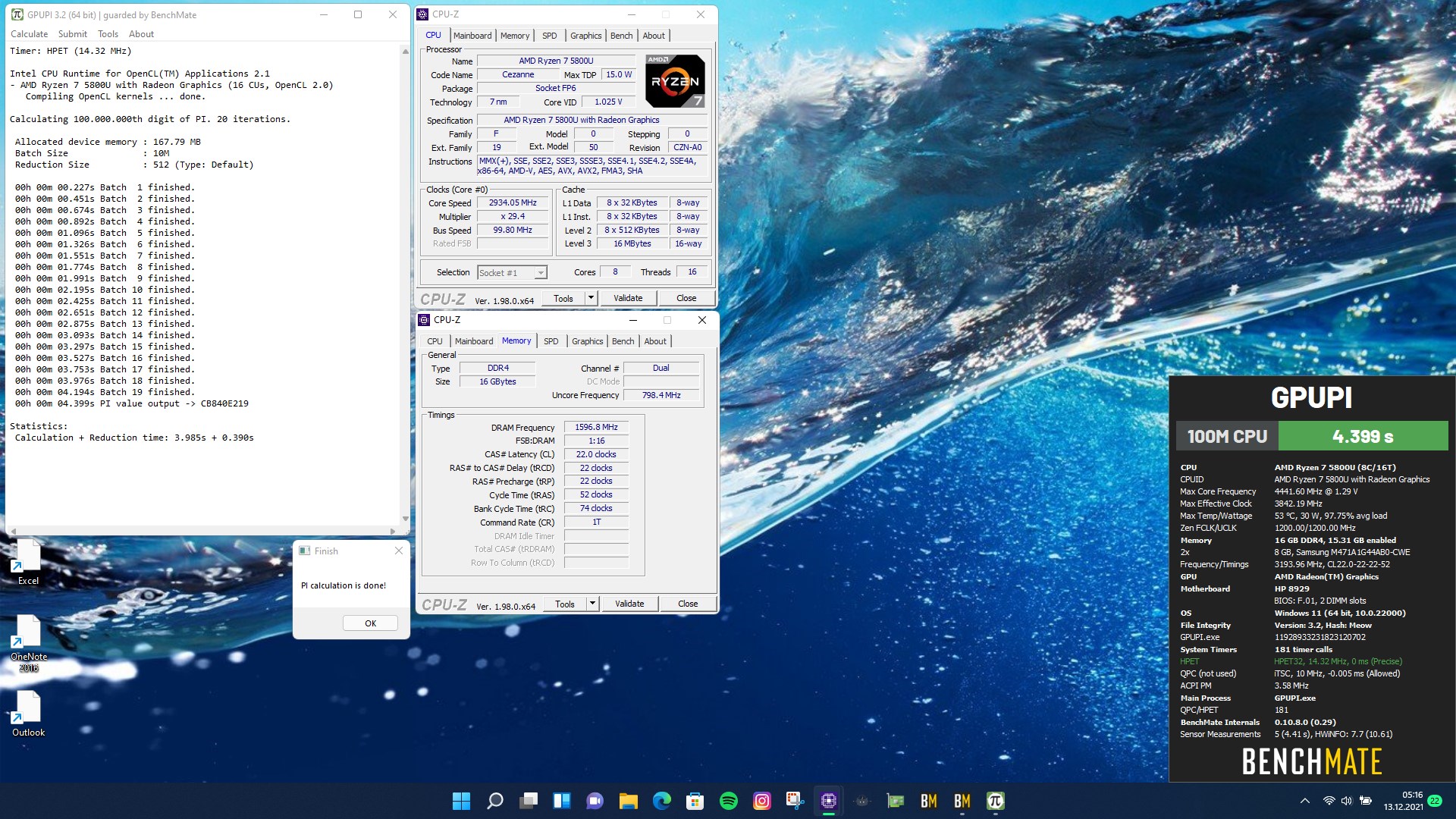1456x819 pixels.
Task: Show hidden system tray icons chevron
Action: [1304, 801]
